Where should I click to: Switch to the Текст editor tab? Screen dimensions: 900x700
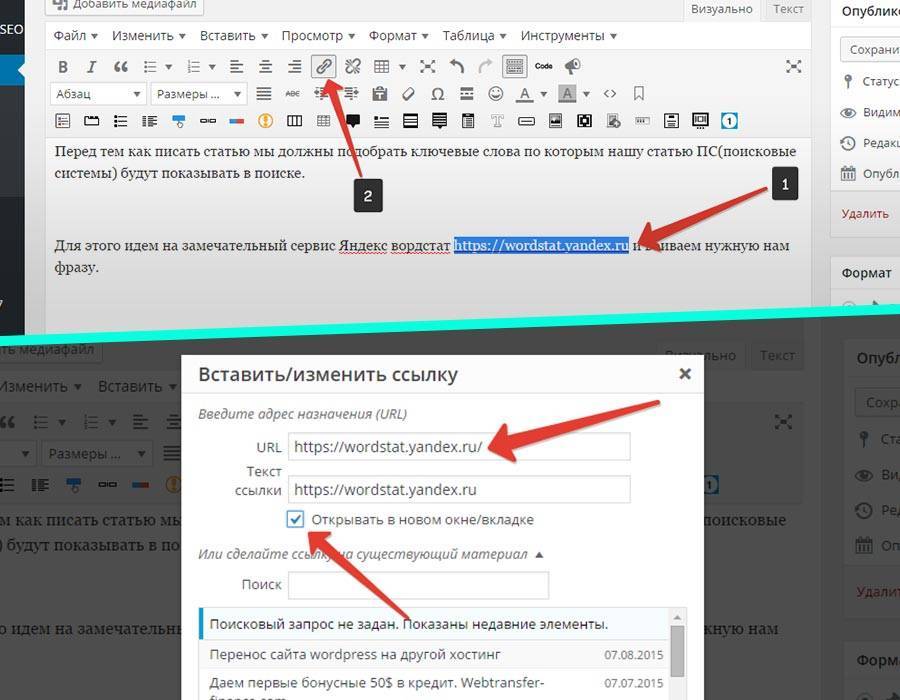(x=788, y=9)
